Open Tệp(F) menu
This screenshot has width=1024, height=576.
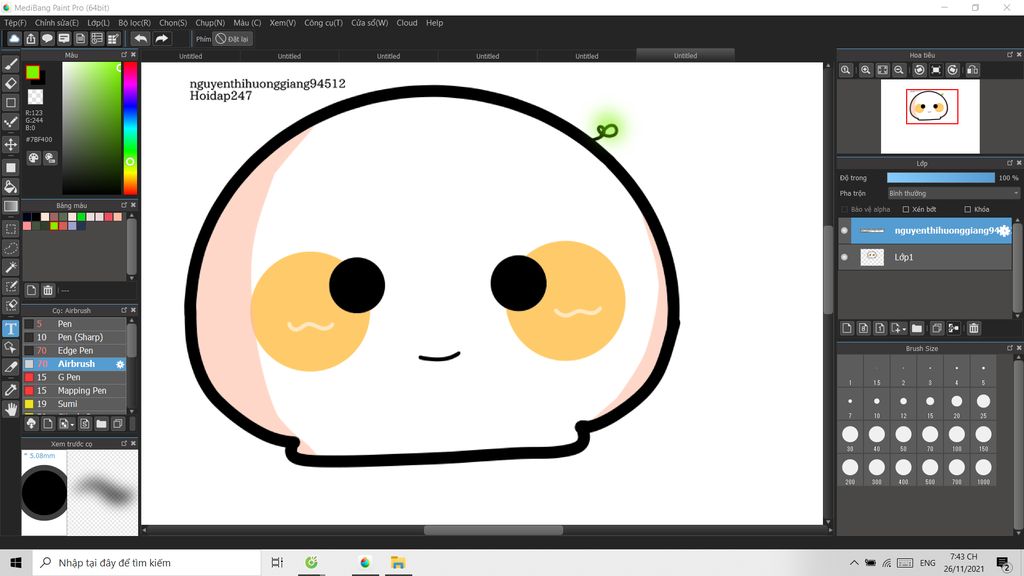tap(15, 23)
